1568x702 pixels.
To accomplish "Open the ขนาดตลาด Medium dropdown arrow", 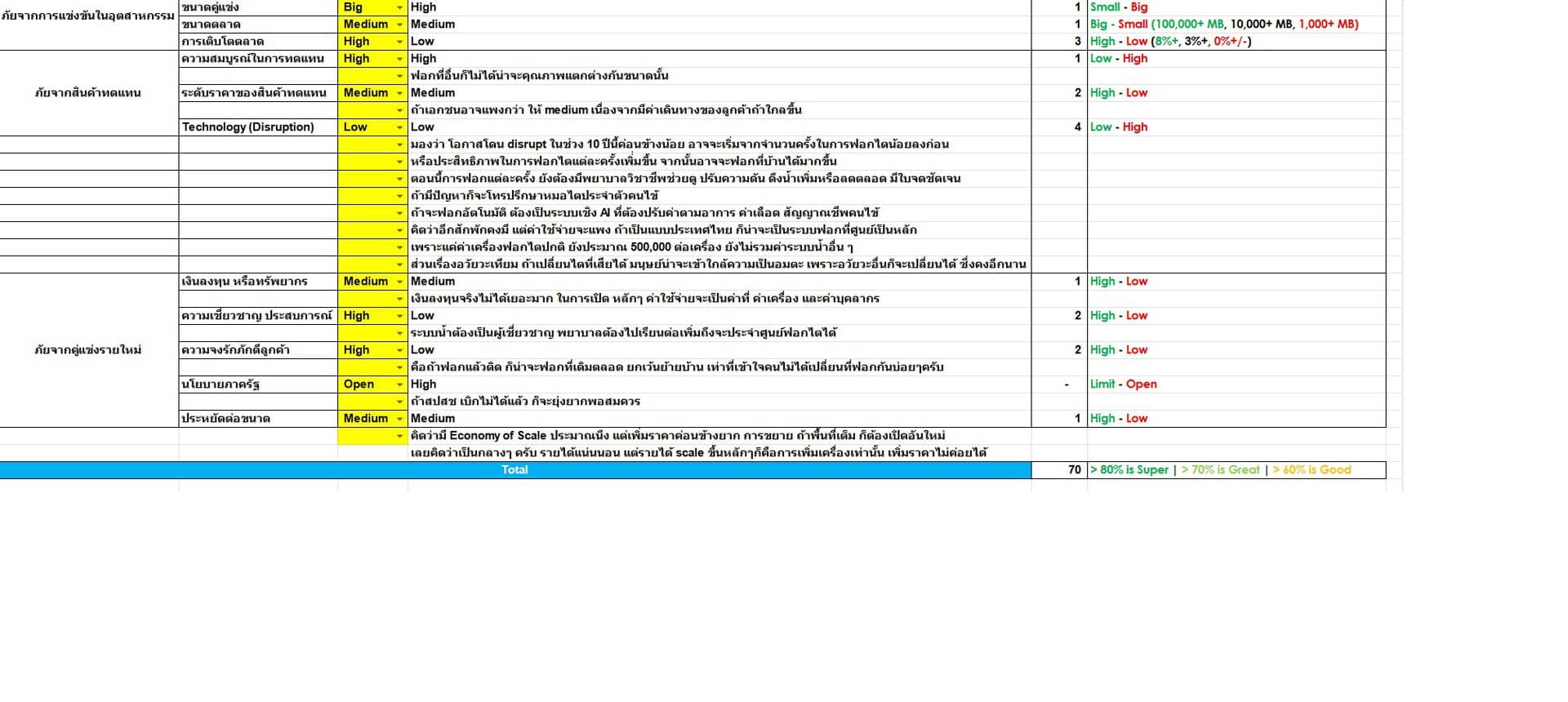I will pyautogui.click(x=399, y=24).
